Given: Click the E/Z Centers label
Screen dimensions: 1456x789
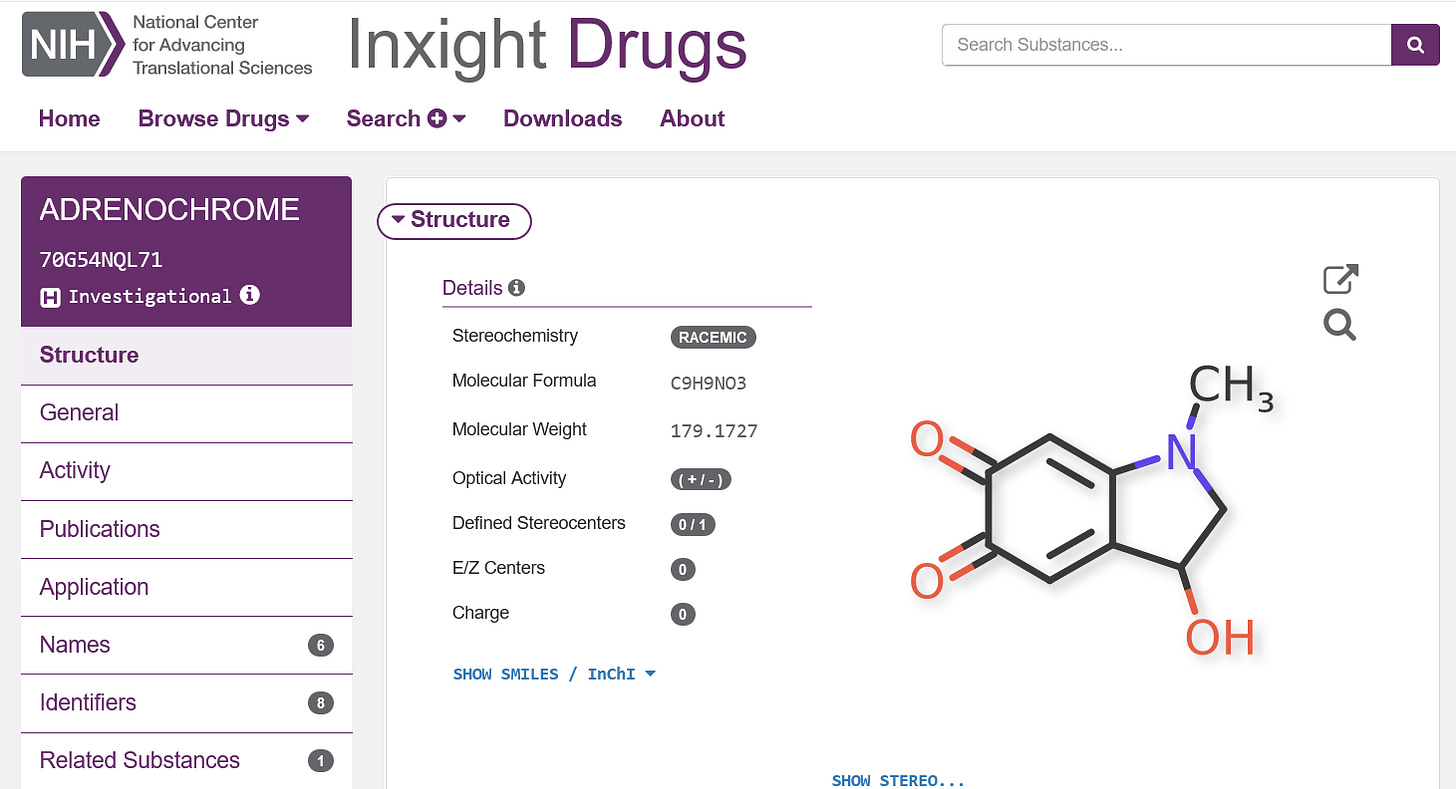Looking at the screenshot, I should pos(499,568).
